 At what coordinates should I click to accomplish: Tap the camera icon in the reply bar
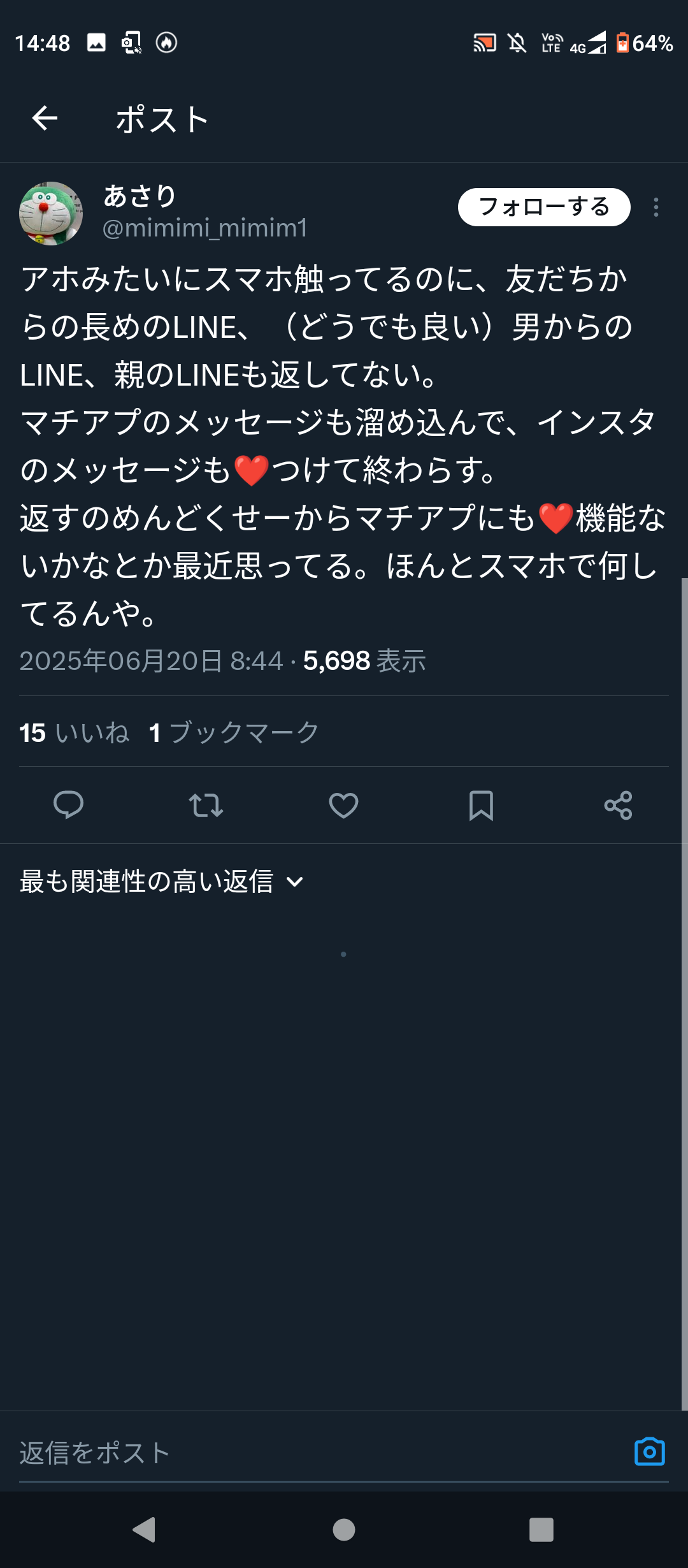649,1452
